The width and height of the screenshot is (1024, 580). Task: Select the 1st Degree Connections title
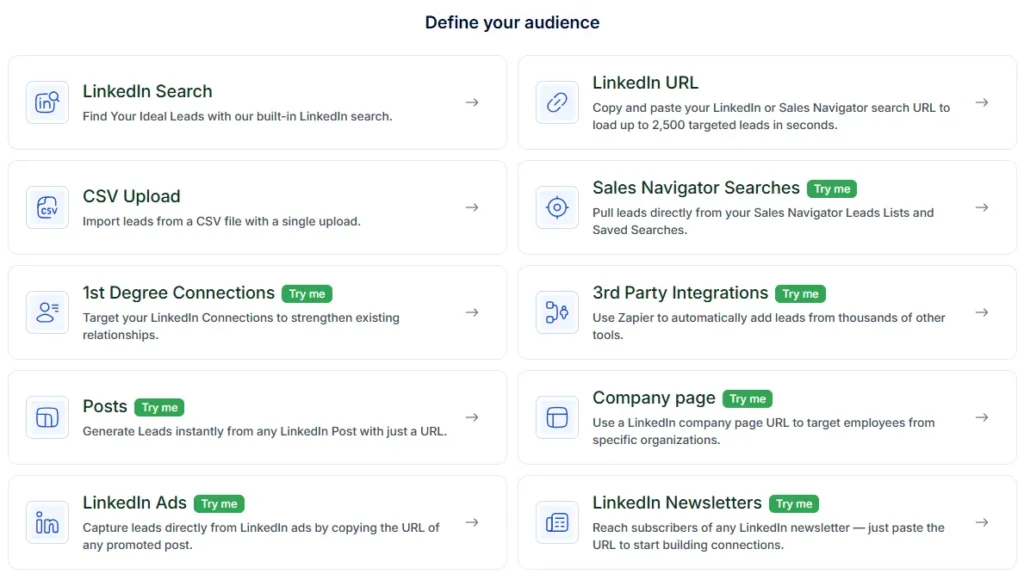pos(179,293)
